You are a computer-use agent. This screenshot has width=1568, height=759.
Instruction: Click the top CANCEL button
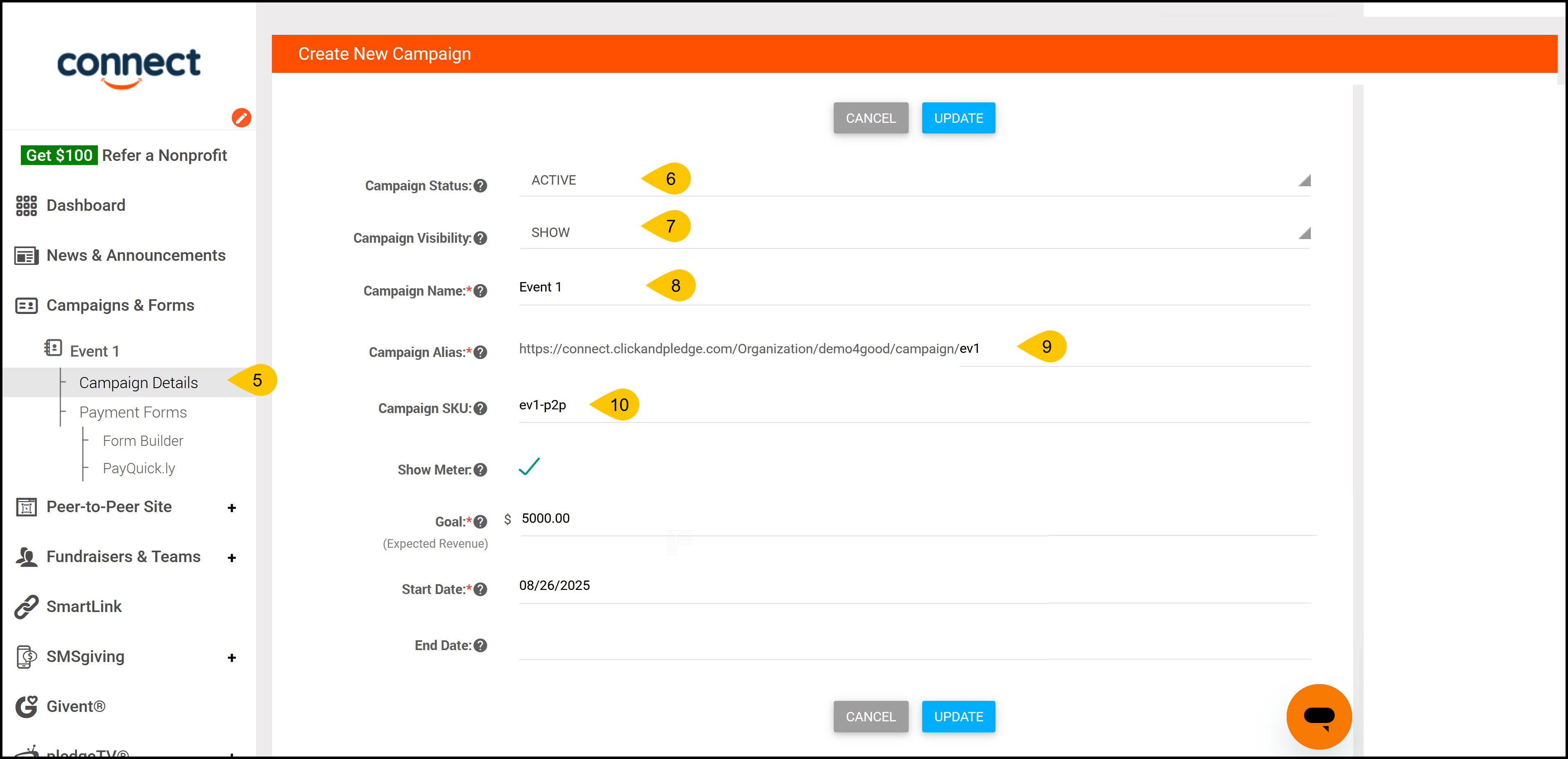pyautogui.click(x=871, y=118)
